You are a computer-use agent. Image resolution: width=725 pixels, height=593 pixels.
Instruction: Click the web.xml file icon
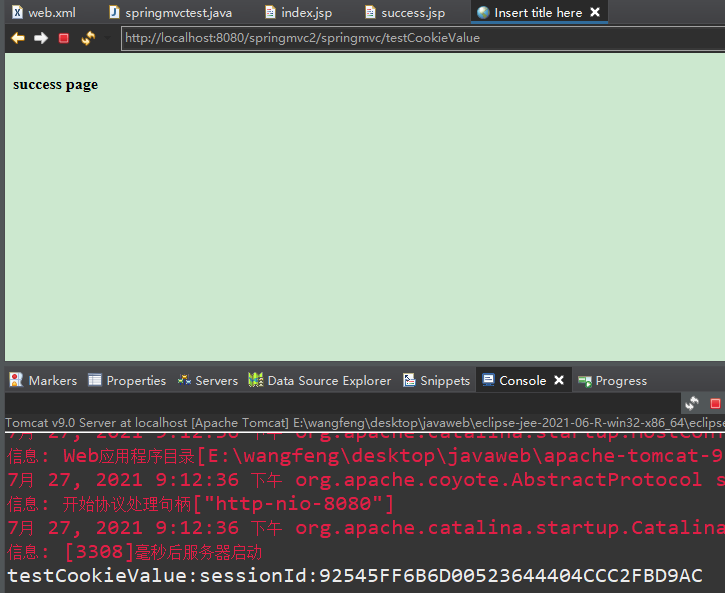pos(17,12)
